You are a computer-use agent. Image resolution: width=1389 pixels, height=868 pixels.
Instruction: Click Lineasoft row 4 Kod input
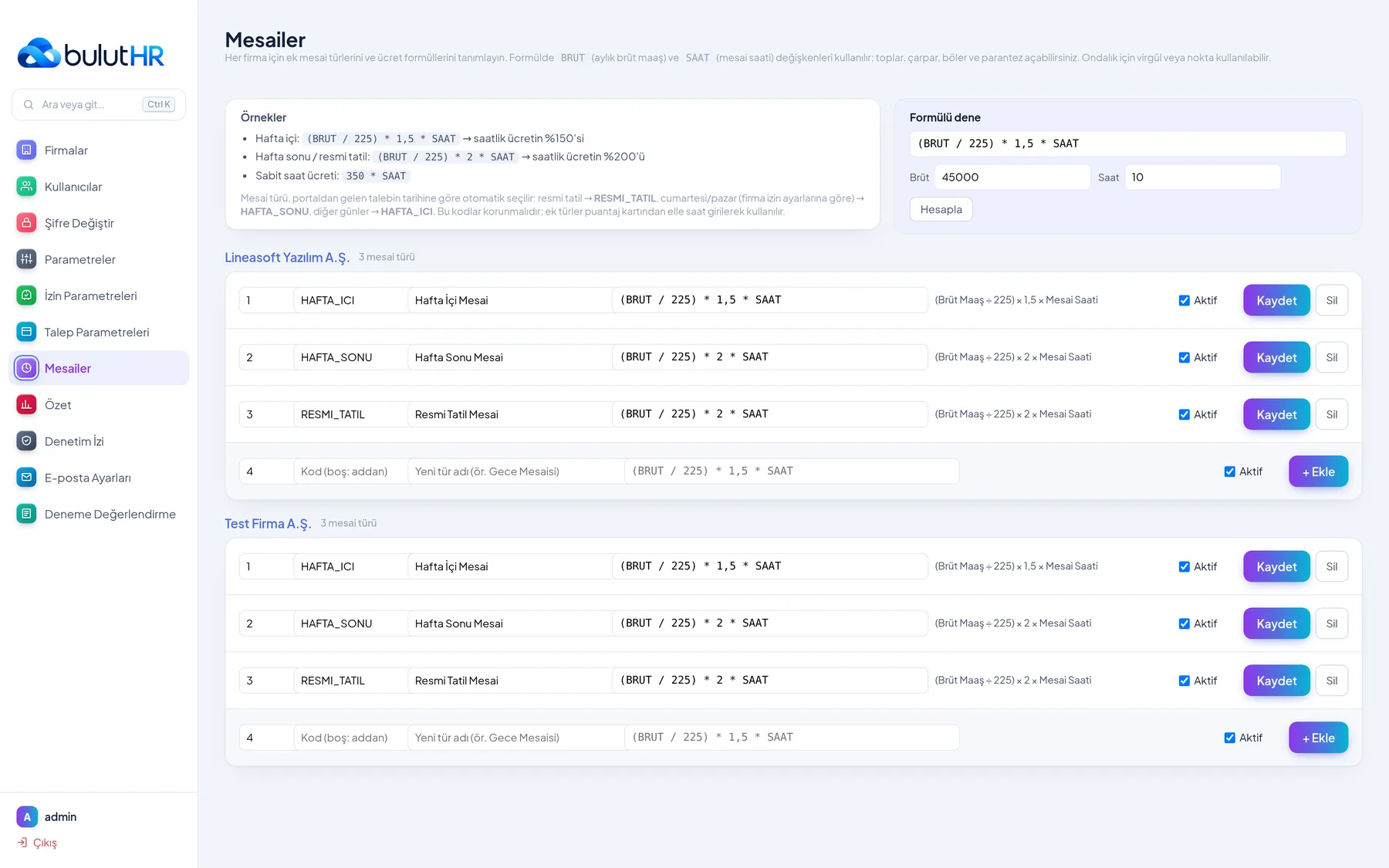coord(350,471)
